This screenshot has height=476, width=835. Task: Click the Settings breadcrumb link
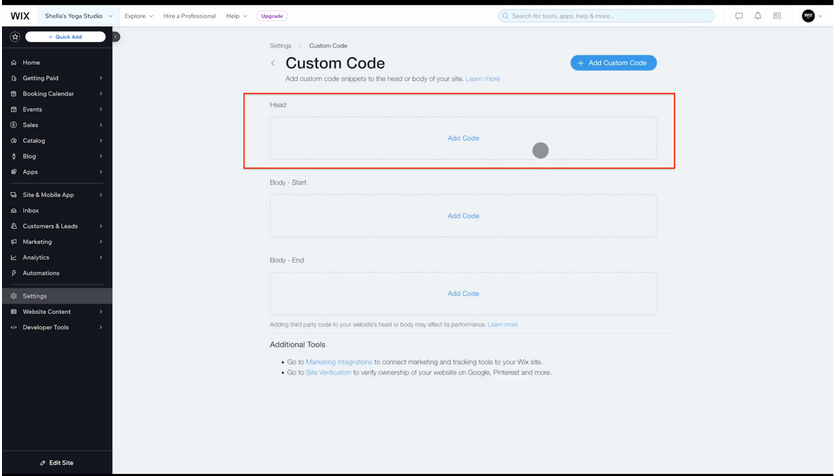coord(281,46)
